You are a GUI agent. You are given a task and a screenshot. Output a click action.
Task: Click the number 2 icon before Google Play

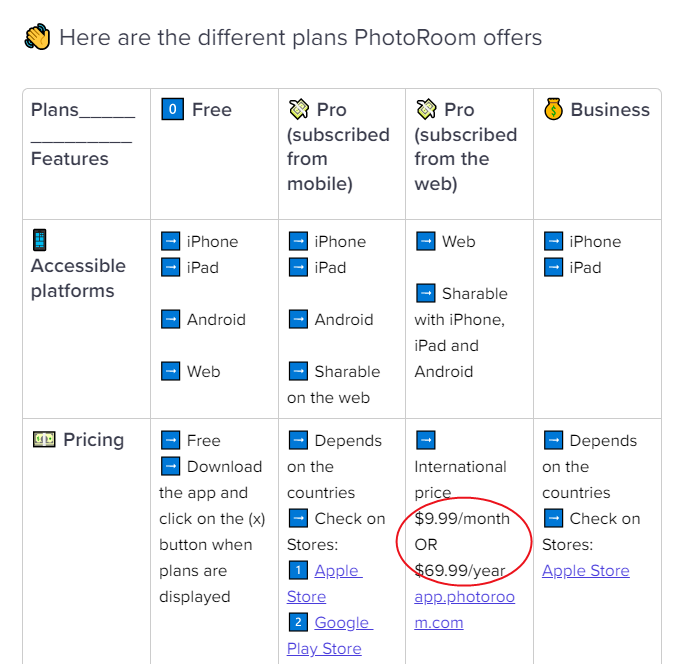(x=298, y=622)
